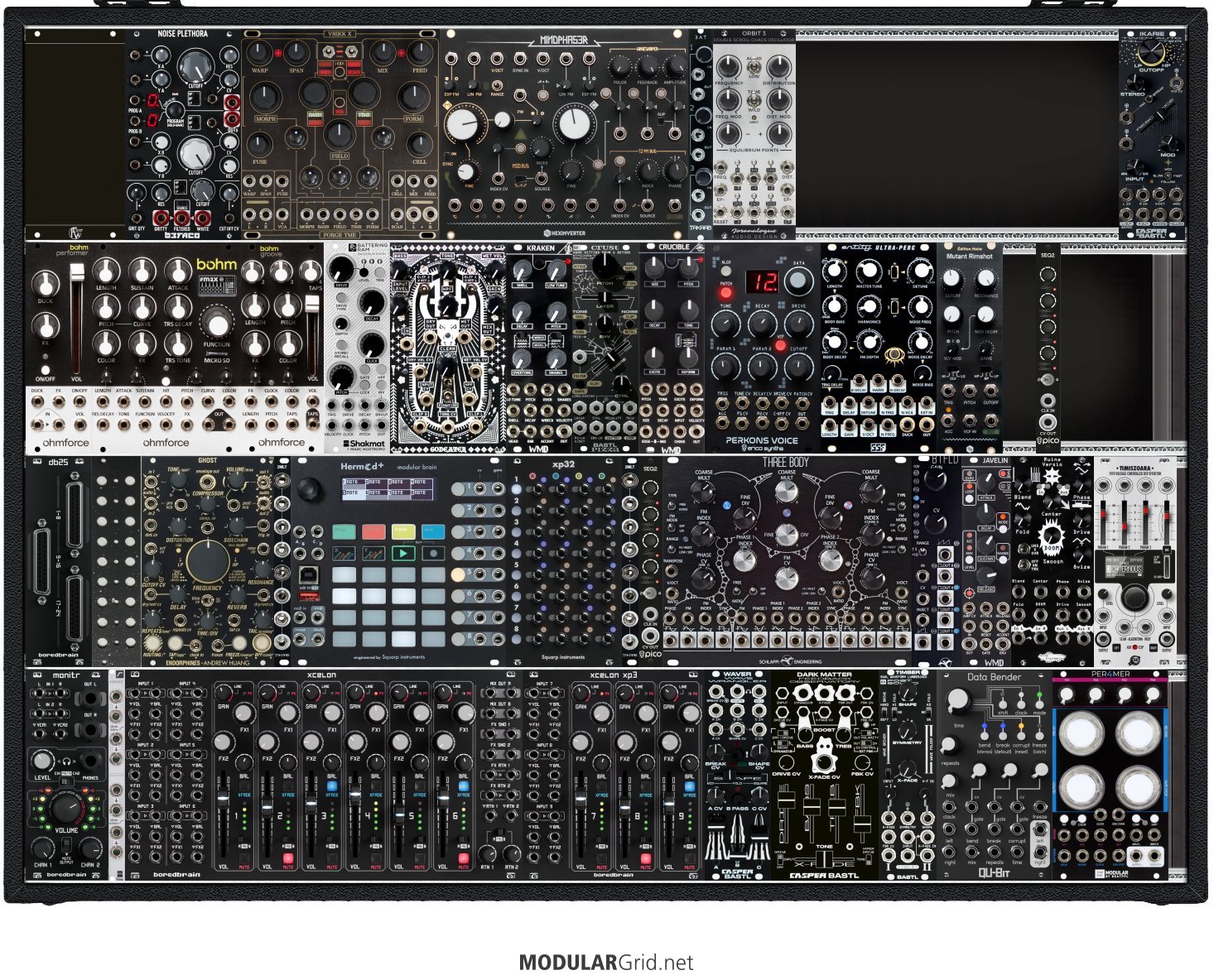The height and width of the screenshot is (980, 1214).
Task: Click the red Patch button on Perkons Voice
Action: [726, 293]
